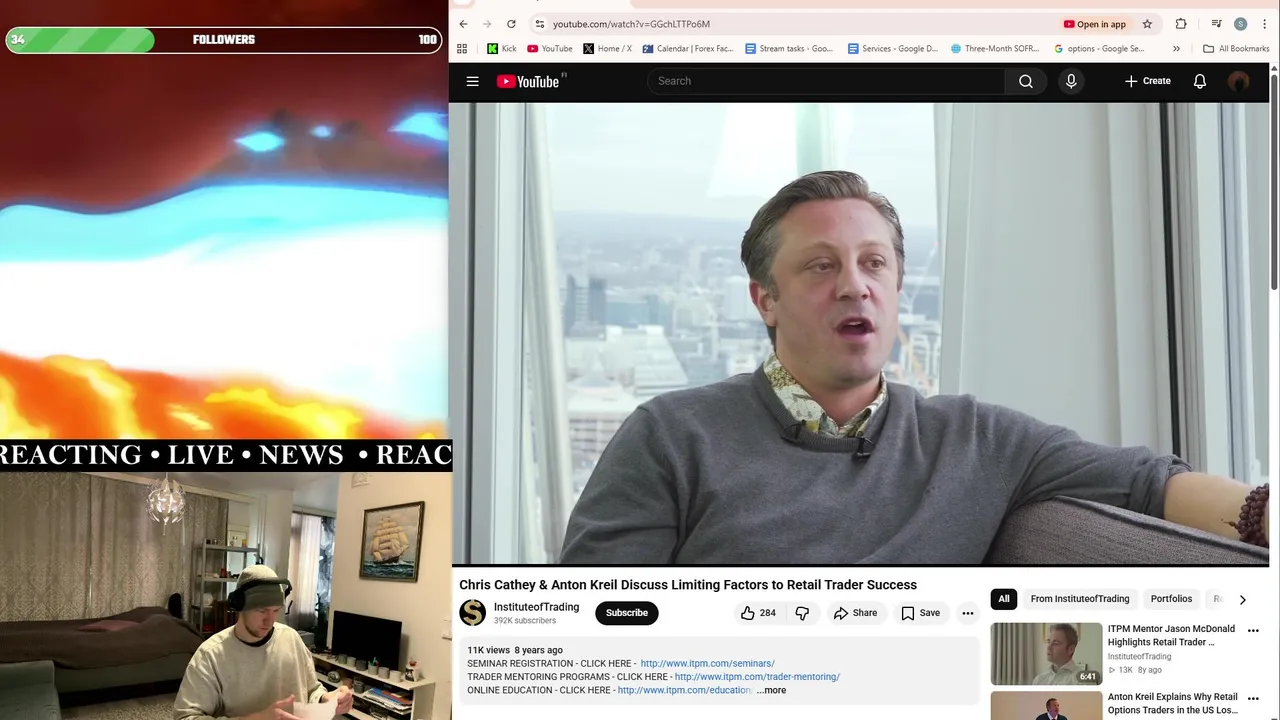Open the media controls icon in Chrome
Screen dimensions: 1280x720
click(x=1216, y=24)
